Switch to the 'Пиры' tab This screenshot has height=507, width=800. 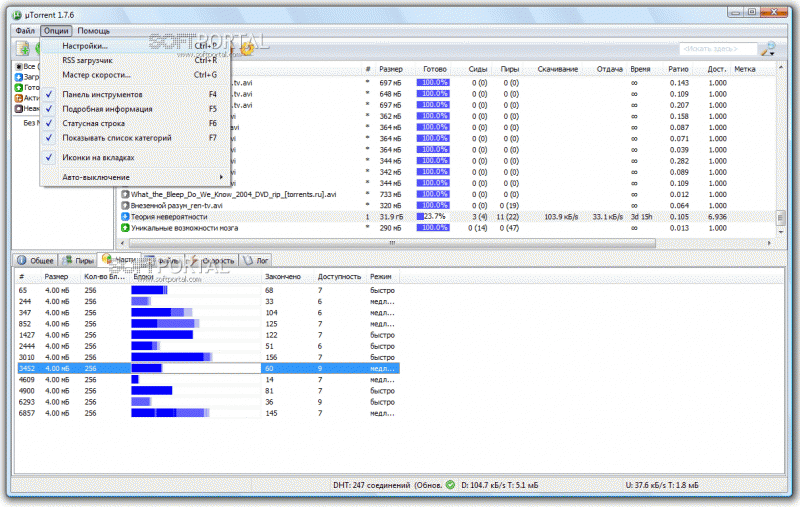[x=79, y=260]
